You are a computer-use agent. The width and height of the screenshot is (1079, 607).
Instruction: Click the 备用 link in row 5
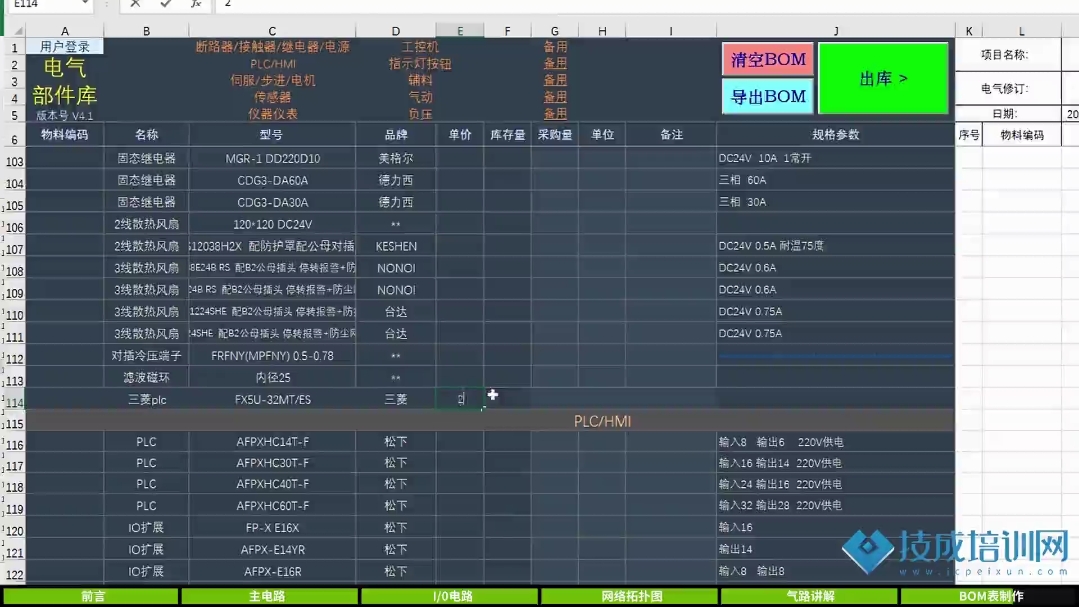click(555, 114)
